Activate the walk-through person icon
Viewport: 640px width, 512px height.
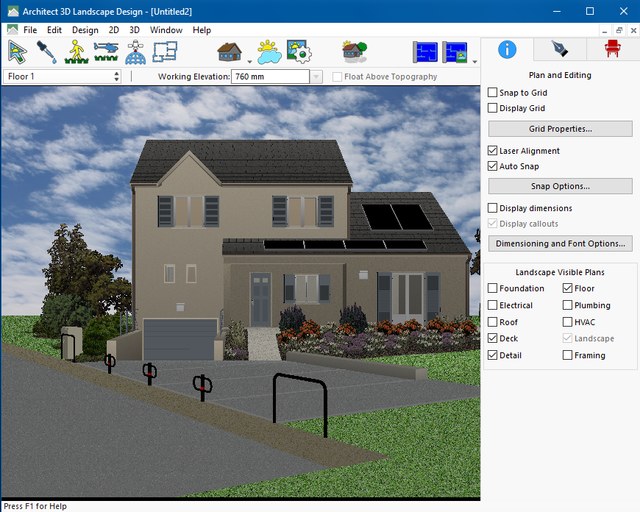coord(76,51)
